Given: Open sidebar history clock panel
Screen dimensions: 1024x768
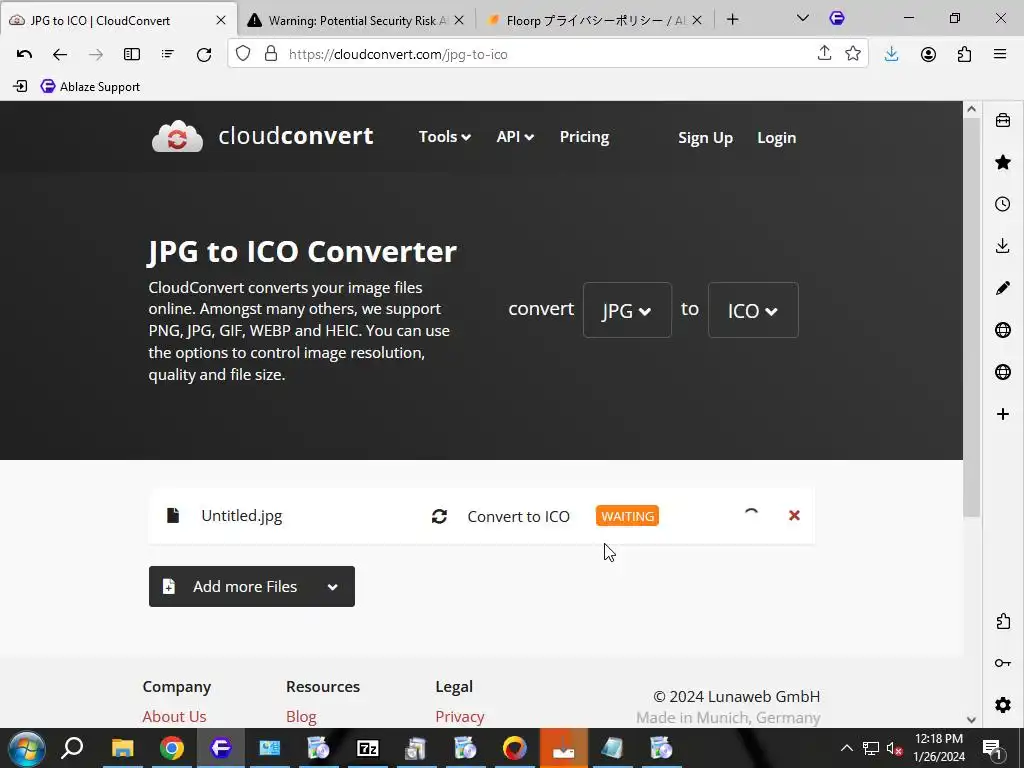Looking at the screenshot, I should click(x=1003, y=204).
